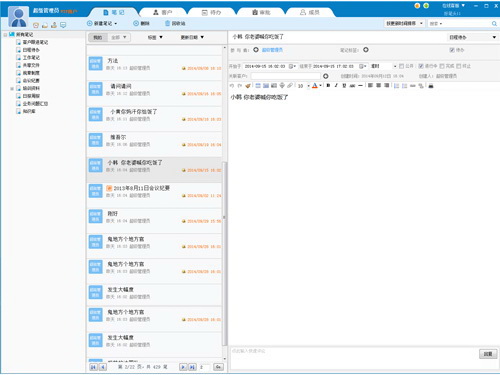Add a related customer with the plus icon
The image size is (500, 375).
(326, 76)
